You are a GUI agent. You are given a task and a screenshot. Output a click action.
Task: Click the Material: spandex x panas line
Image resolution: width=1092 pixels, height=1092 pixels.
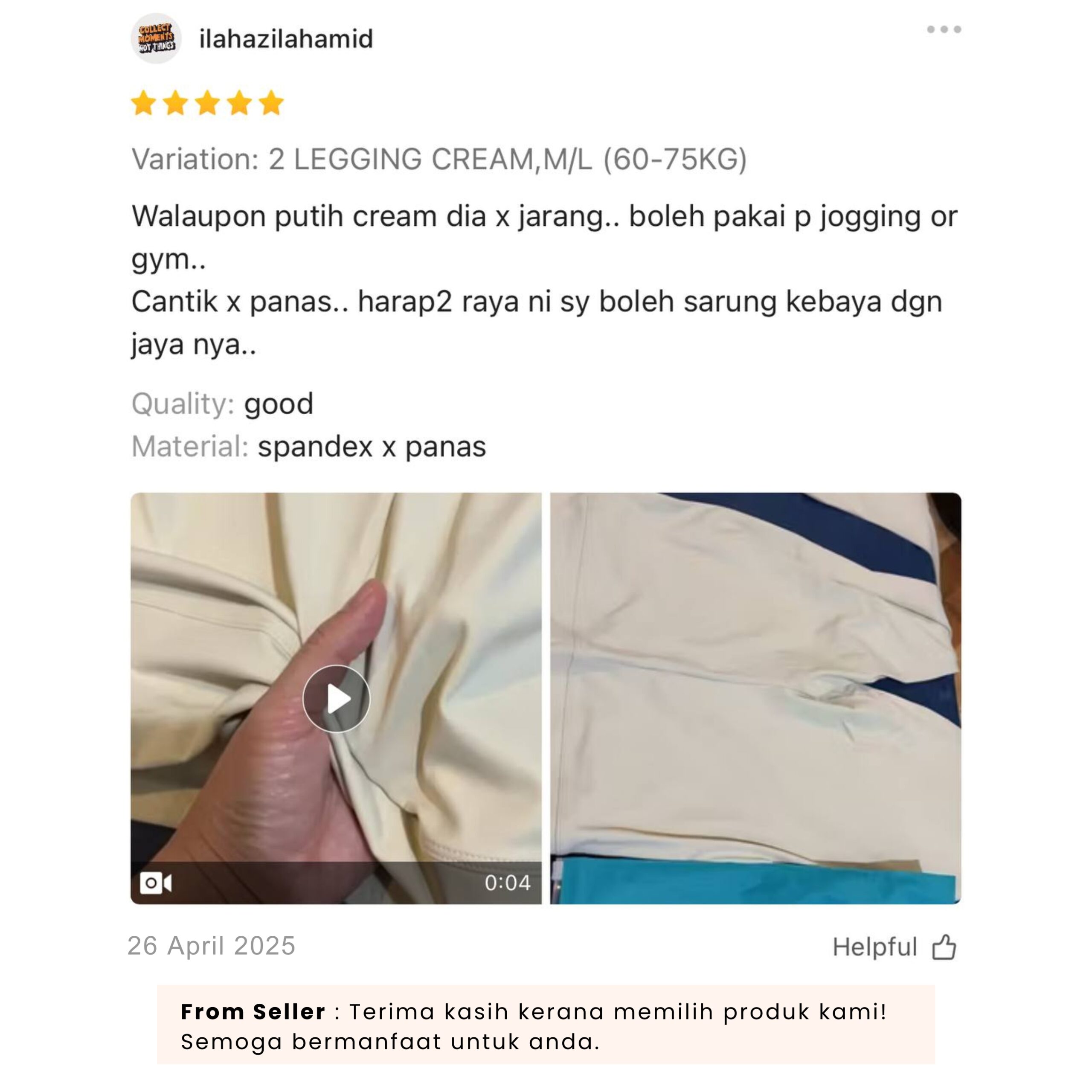pos(308,447)
